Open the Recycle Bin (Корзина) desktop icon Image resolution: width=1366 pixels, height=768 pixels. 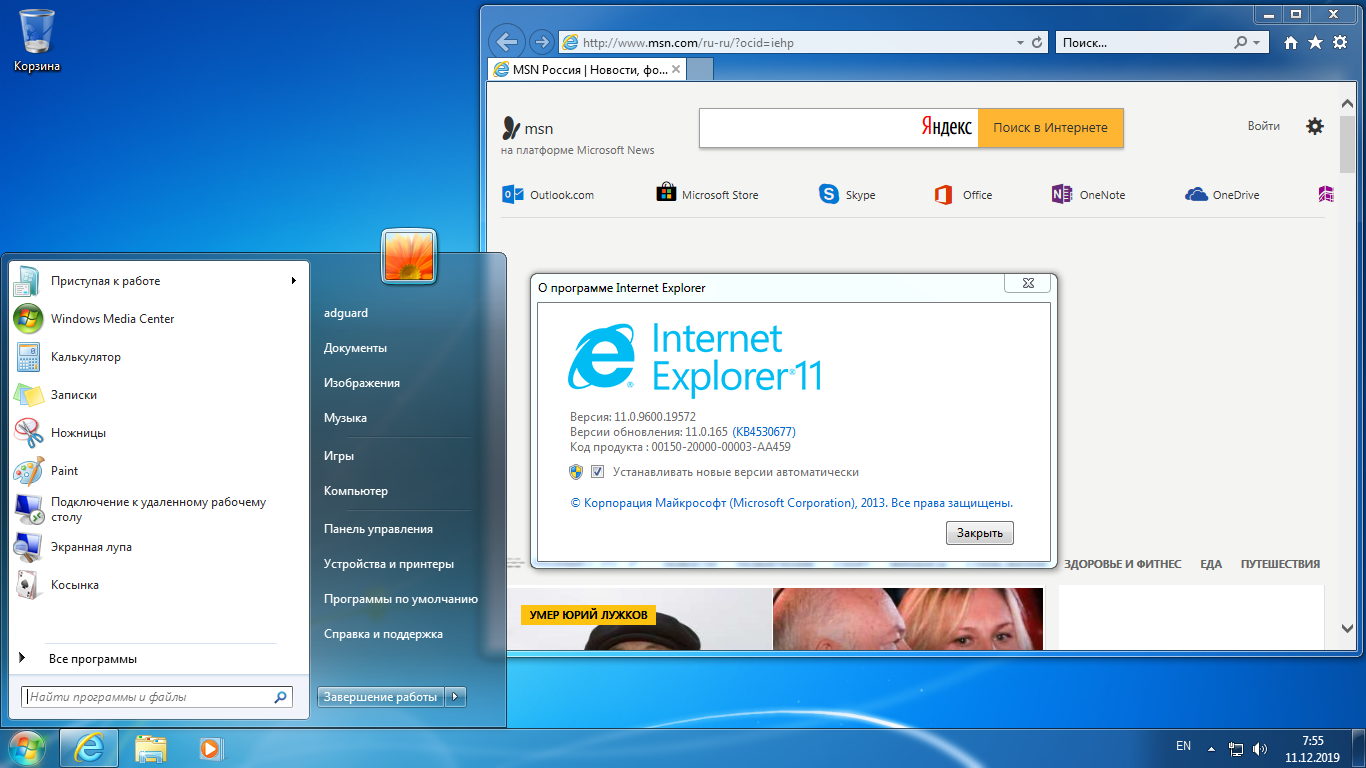37,40
